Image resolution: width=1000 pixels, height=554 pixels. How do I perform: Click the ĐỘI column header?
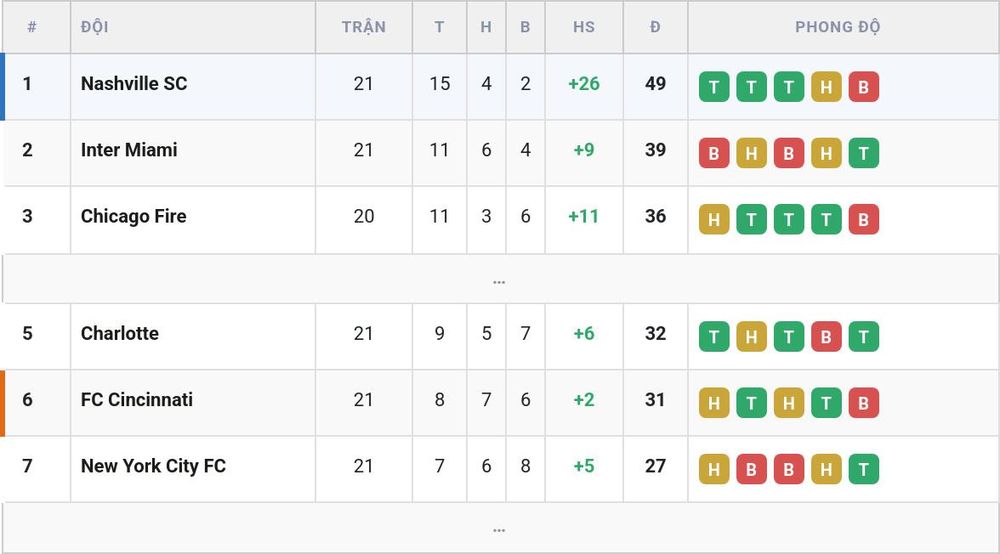pos(94,27)
